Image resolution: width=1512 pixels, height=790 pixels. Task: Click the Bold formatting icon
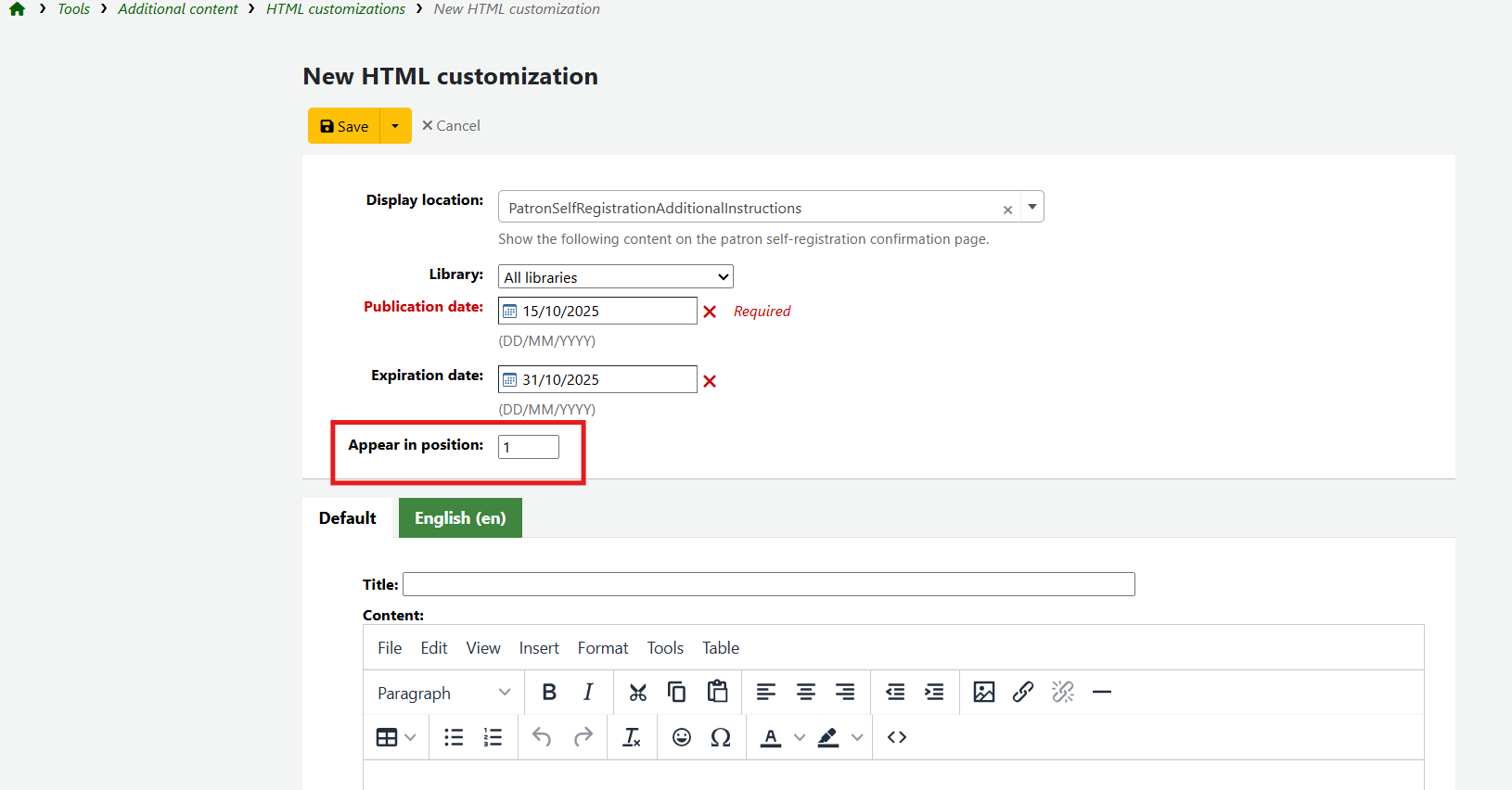pyautogui.click(x=549, y=692)
